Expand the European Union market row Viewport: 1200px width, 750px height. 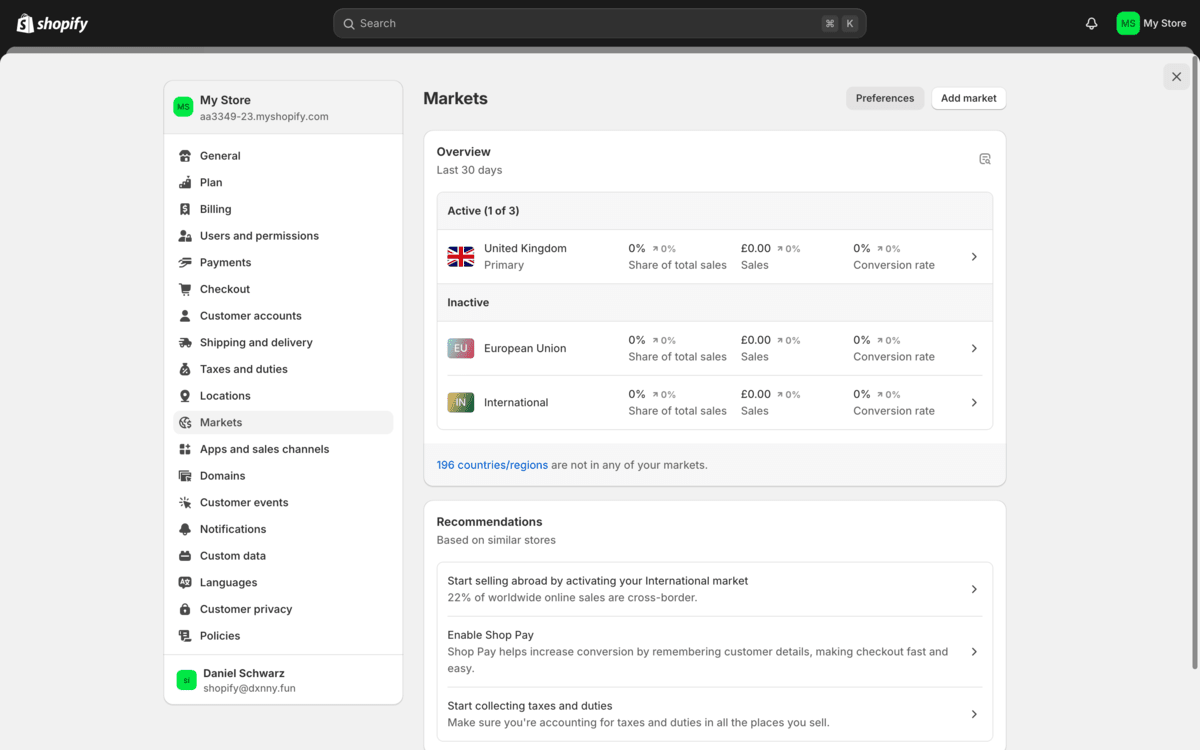tap(973, 348)
